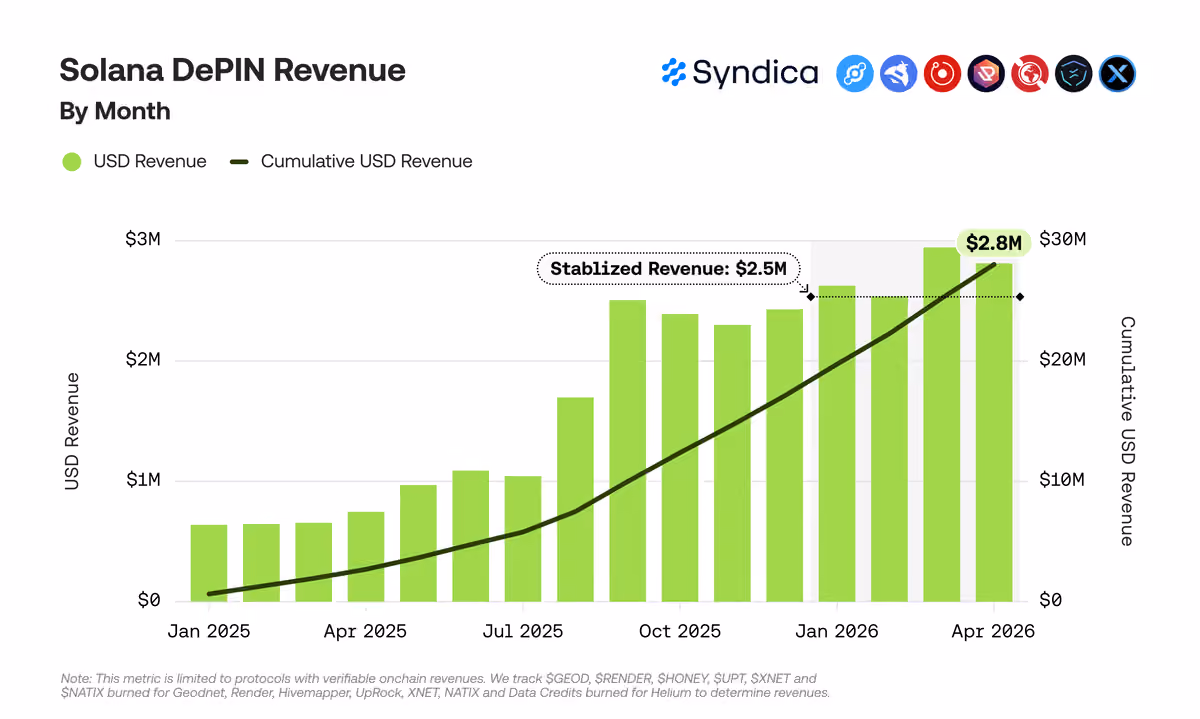The width and height of the screenshot is (1200, 719).
Task: Click the red globe Geodnet icon
Action: coord(1030,74)
